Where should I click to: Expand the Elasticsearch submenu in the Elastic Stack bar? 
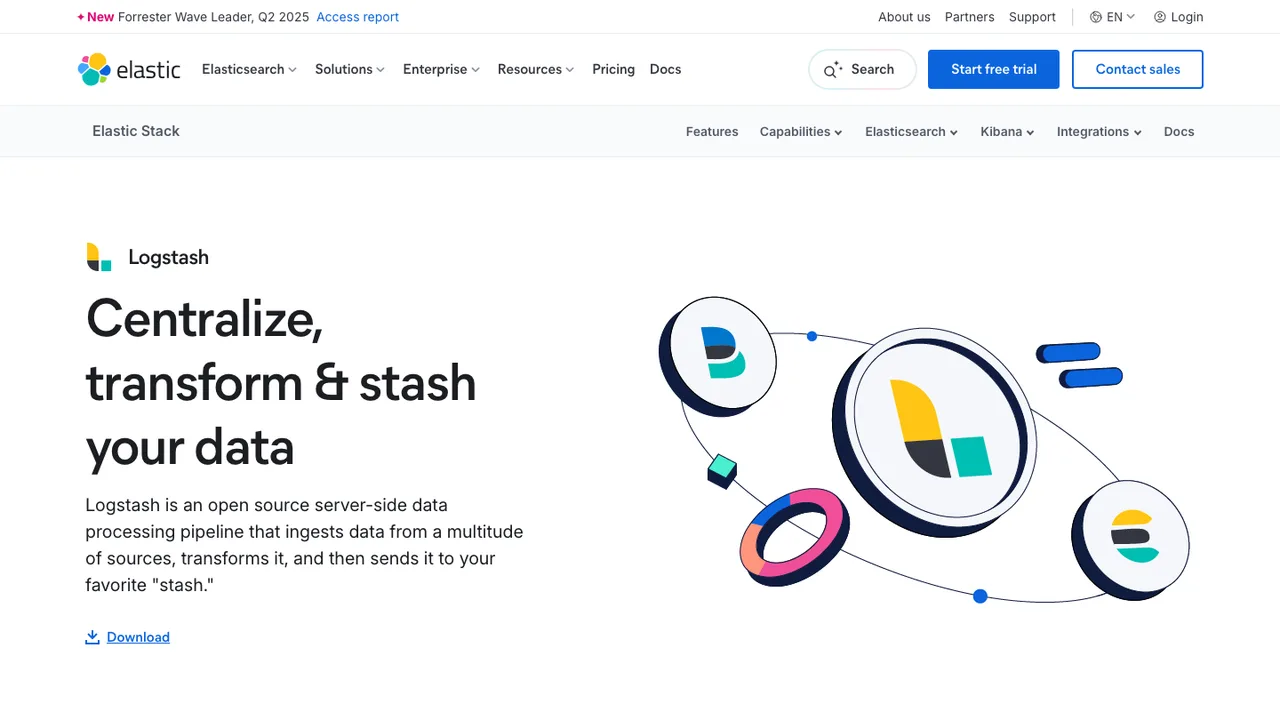click(x=912, y=131)
